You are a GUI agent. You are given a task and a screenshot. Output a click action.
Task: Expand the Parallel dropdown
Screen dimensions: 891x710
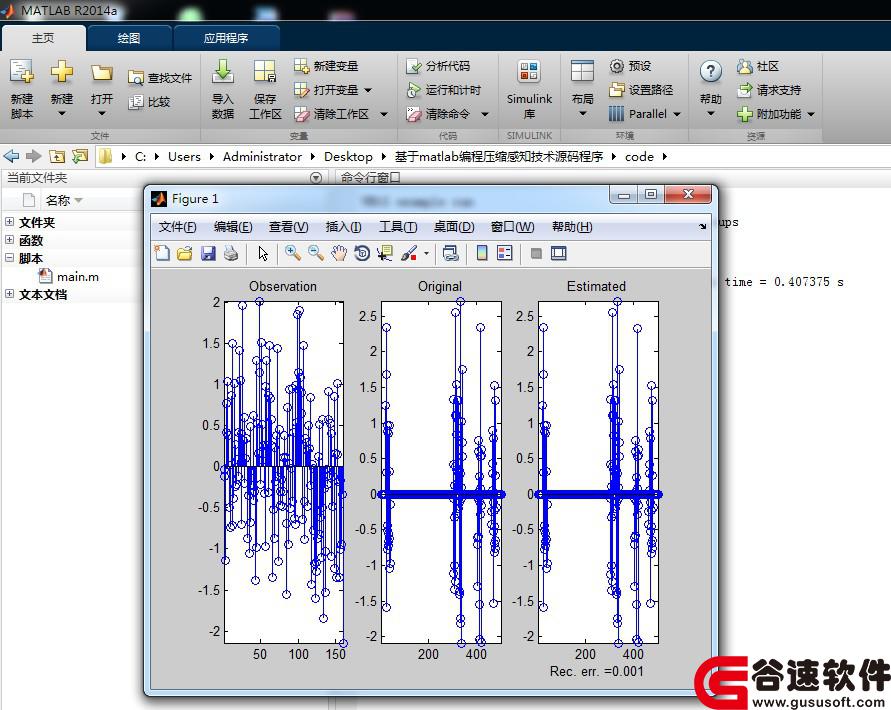pos(677,114)
